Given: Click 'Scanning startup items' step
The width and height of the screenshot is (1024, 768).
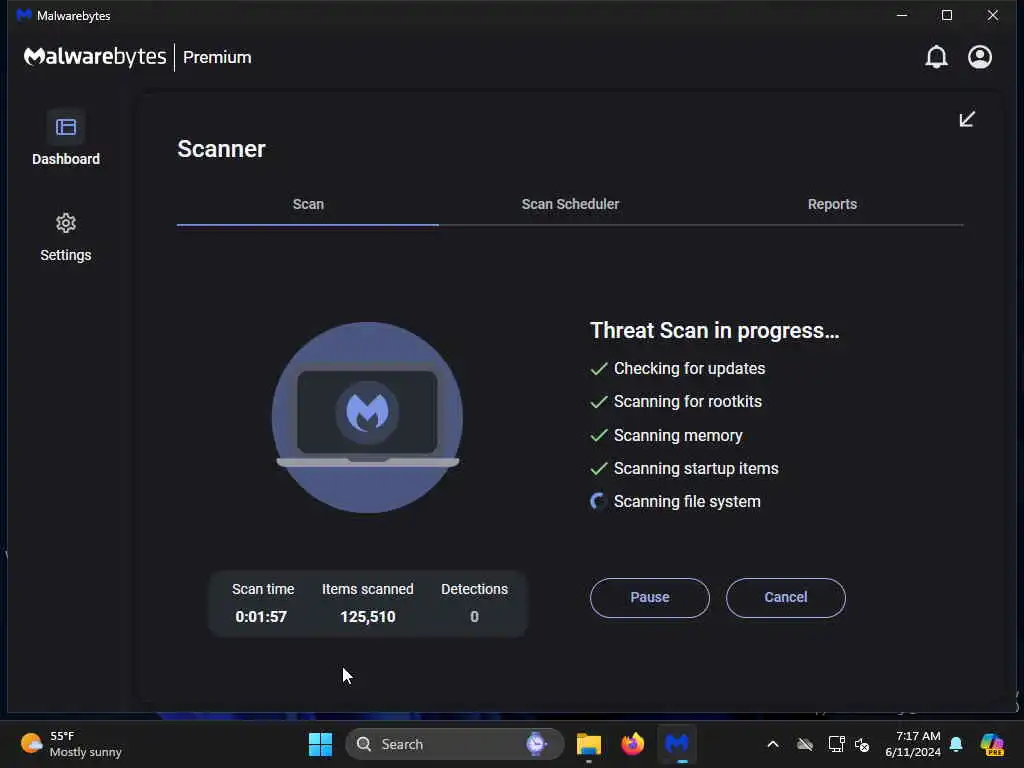Looking at the screenshot, I should click(696, 469).
